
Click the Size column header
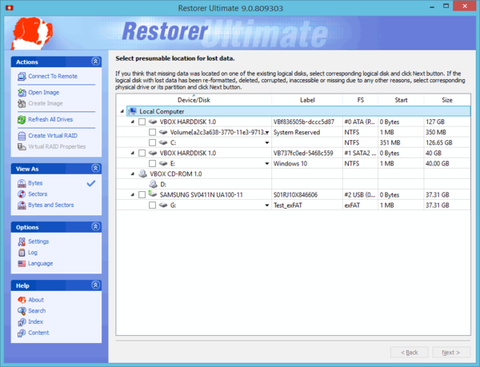[x=447, y=100]
